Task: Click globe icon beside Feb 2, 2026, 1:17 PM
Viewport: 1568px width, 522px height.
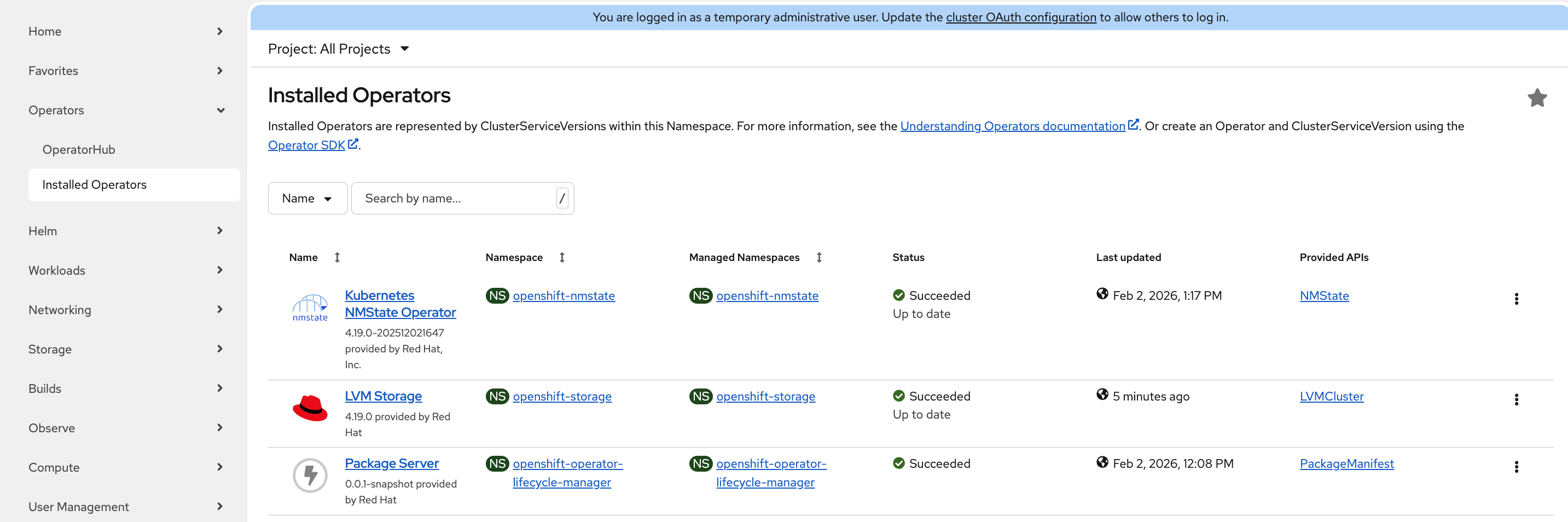Action: pos(1102,294)
